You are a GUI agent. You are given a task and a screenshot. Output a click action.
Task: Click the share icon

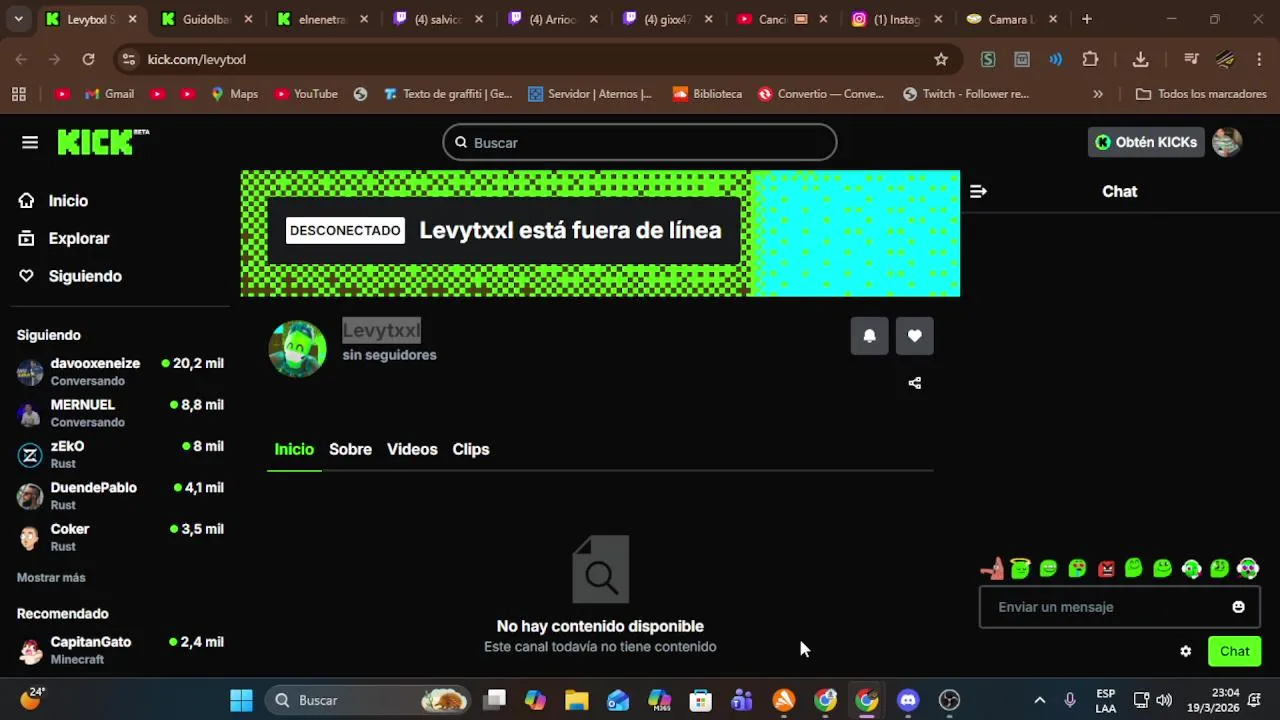[914, 383]
